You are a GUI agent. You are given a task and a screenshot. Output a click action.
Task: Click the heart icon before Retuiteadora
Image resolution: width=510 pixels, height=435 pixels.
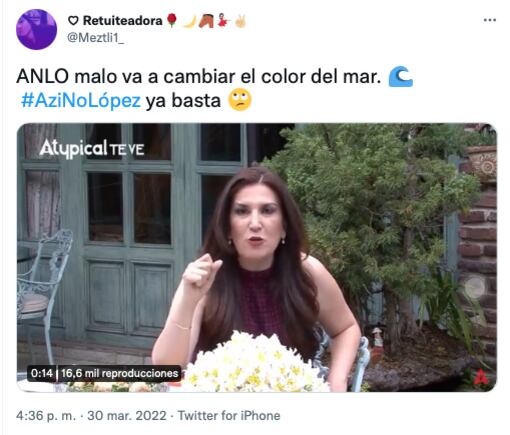[73, 21]
